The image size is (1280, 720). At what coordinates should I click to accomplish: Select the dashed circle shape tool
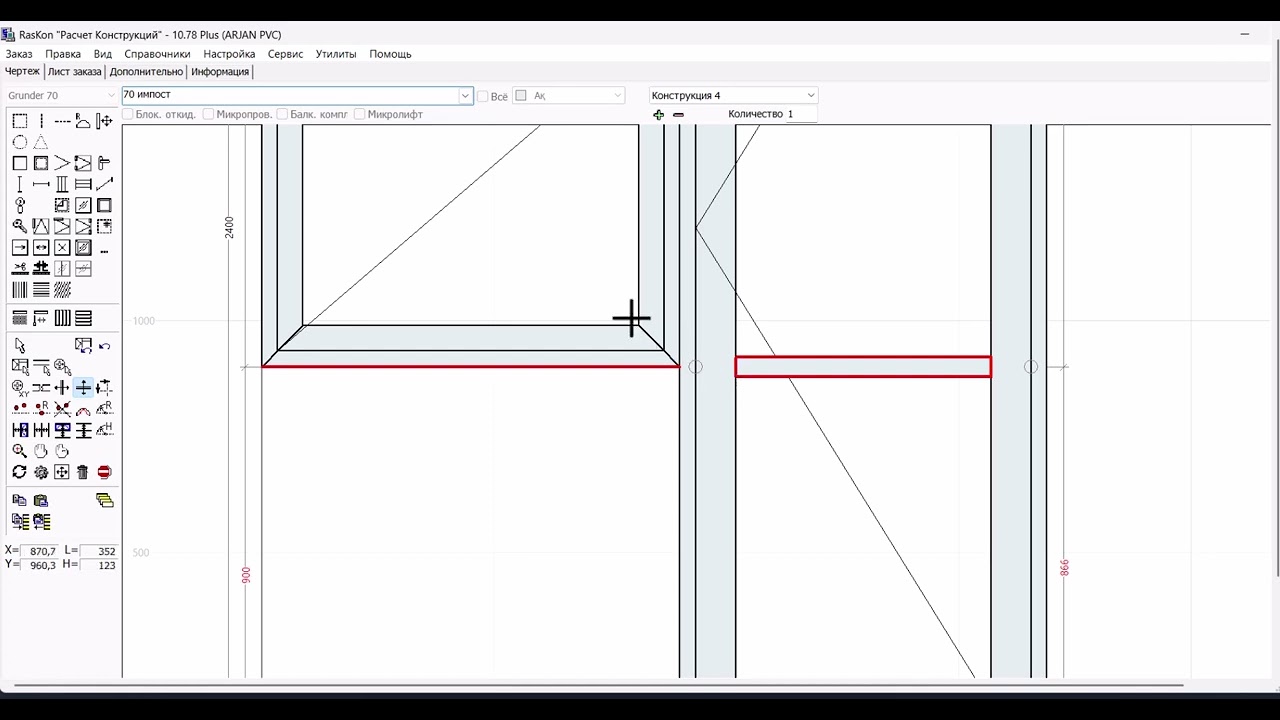(19, 142)
